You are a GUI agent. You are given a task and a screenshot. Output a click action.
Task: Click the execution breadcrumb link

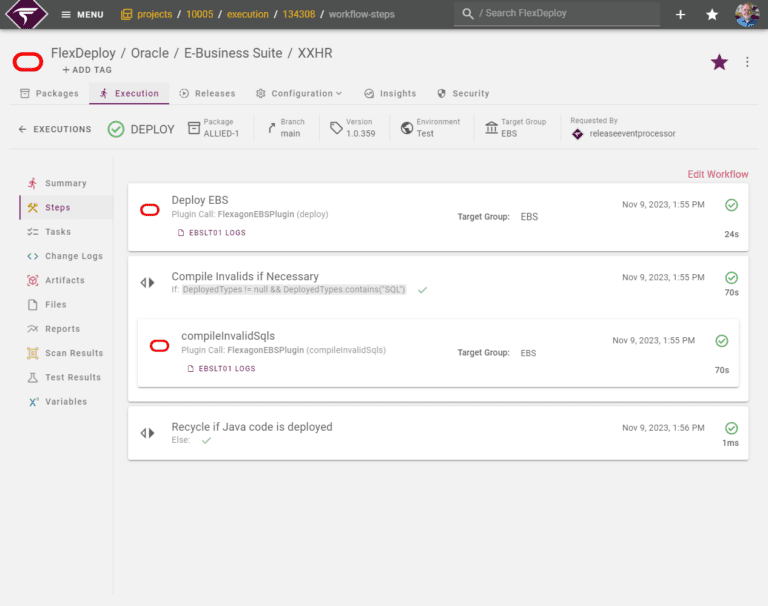click(x=248, y=14)
